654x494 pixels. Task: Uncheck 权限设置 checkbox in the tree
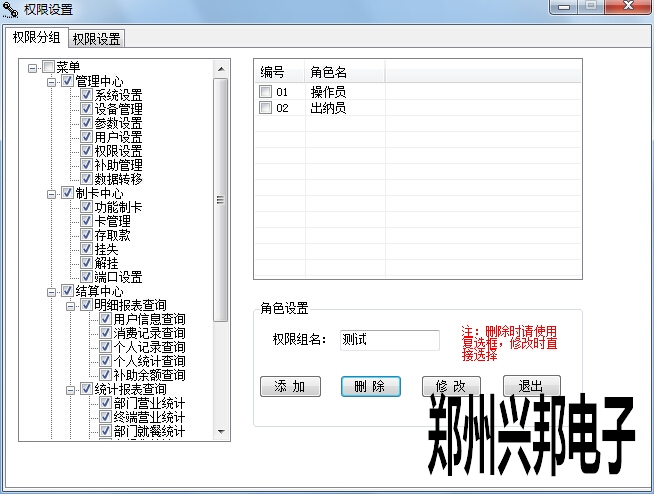point(86,151)
